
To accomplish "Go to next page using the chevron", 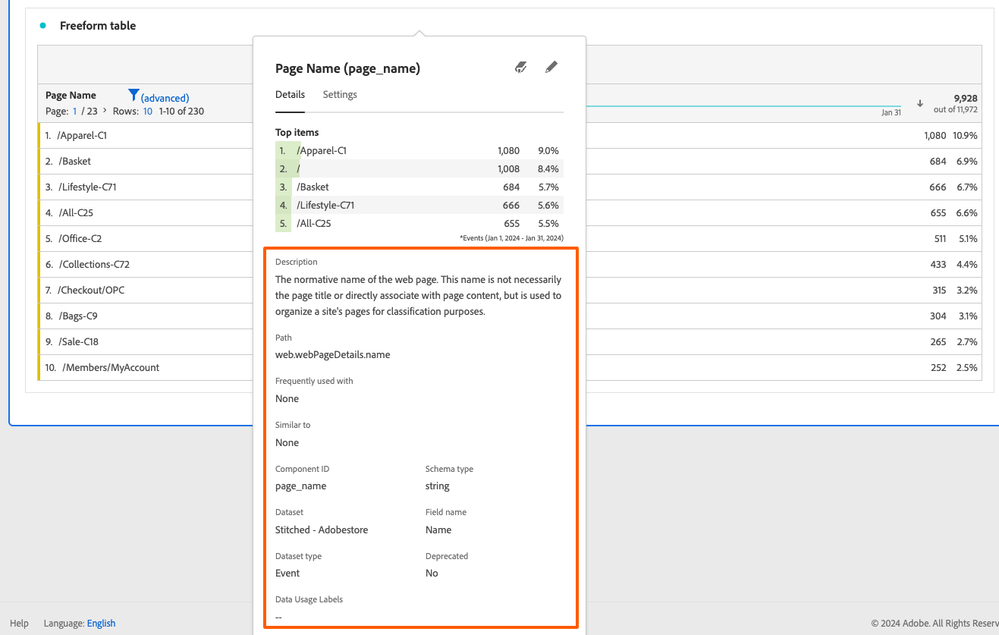I will [x=104, y=111].
